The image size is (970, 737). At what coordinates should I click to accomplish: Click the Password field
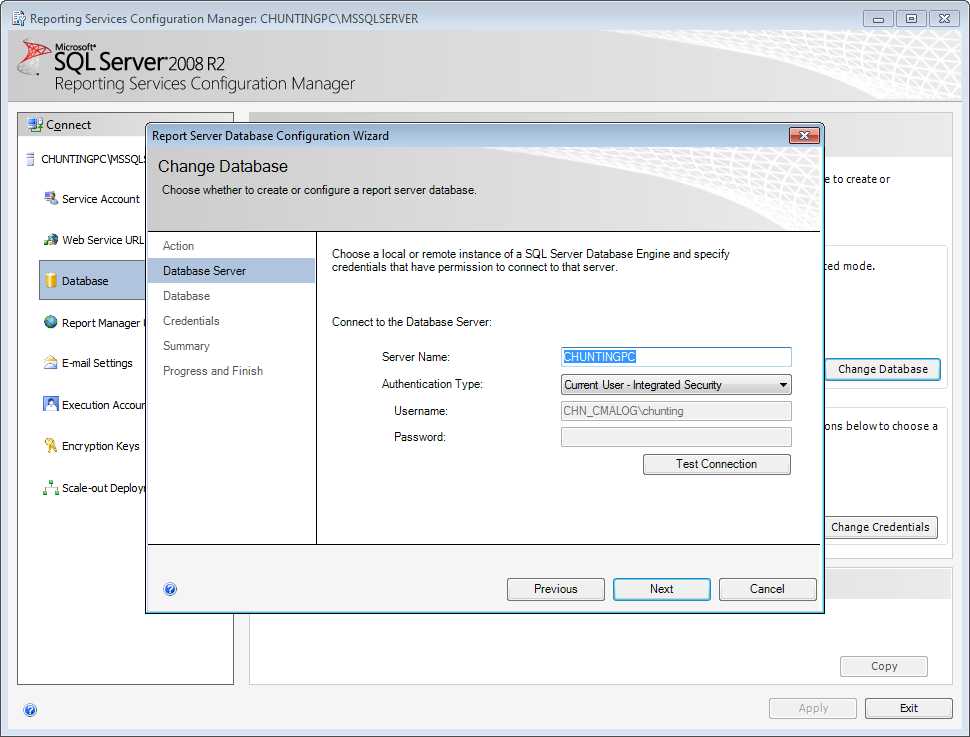(676, 437)
